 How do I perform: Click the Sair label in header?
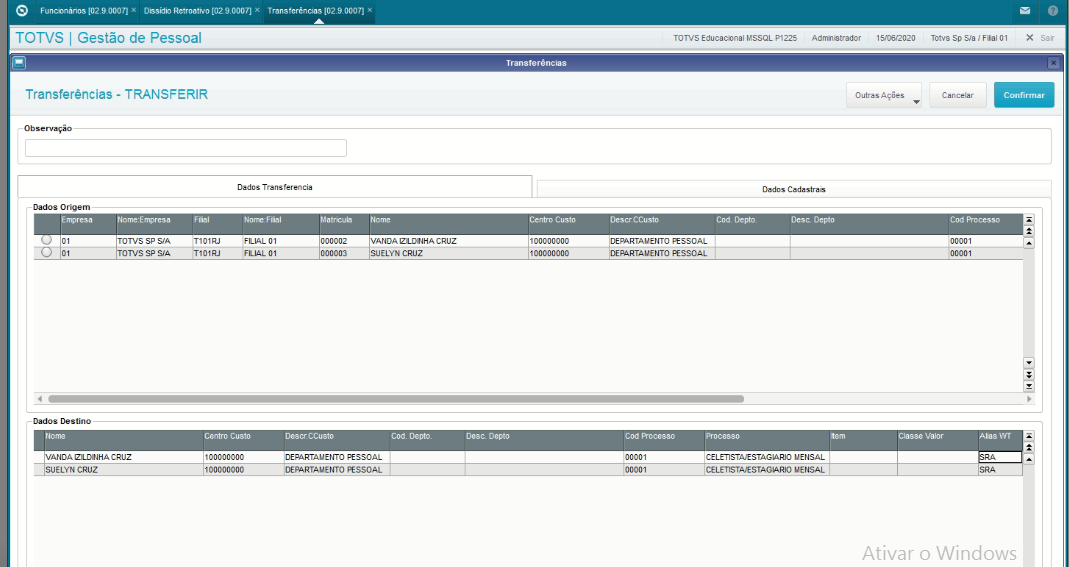[x=1047, y=38]
